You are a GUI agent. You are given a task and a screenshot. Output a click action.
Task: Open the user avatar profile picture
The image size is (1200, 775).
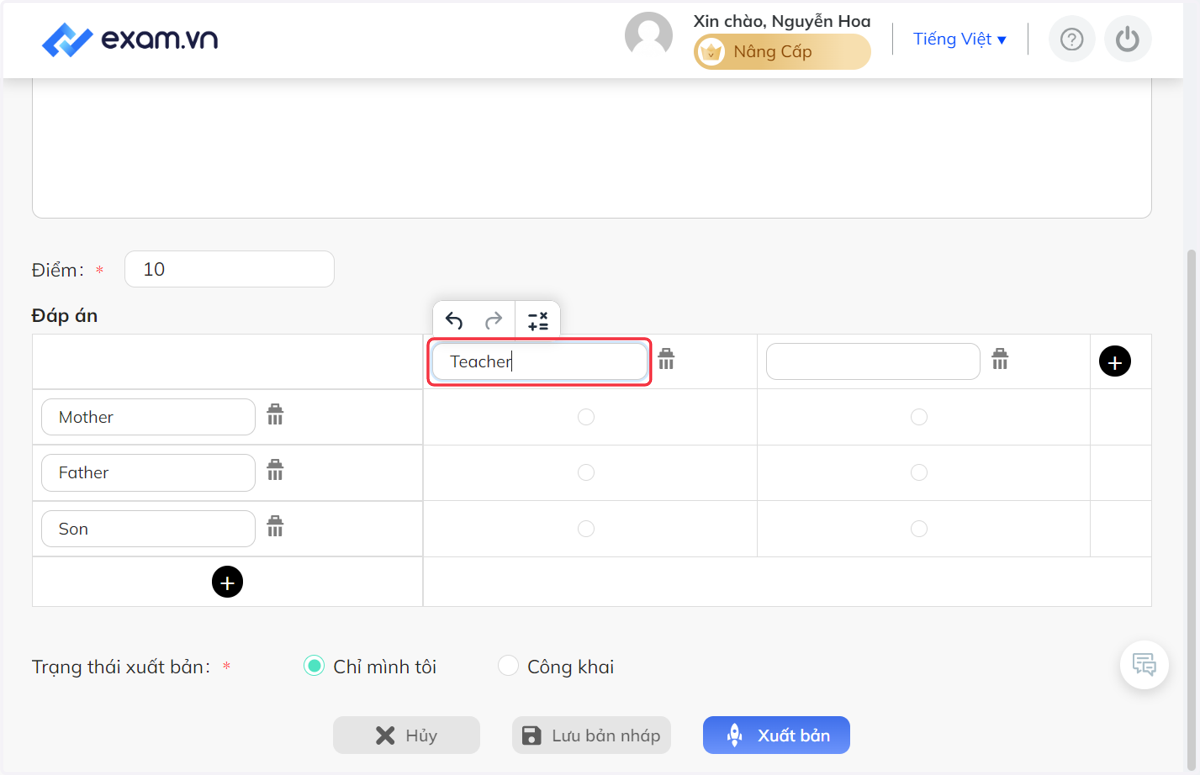point(649,36)
